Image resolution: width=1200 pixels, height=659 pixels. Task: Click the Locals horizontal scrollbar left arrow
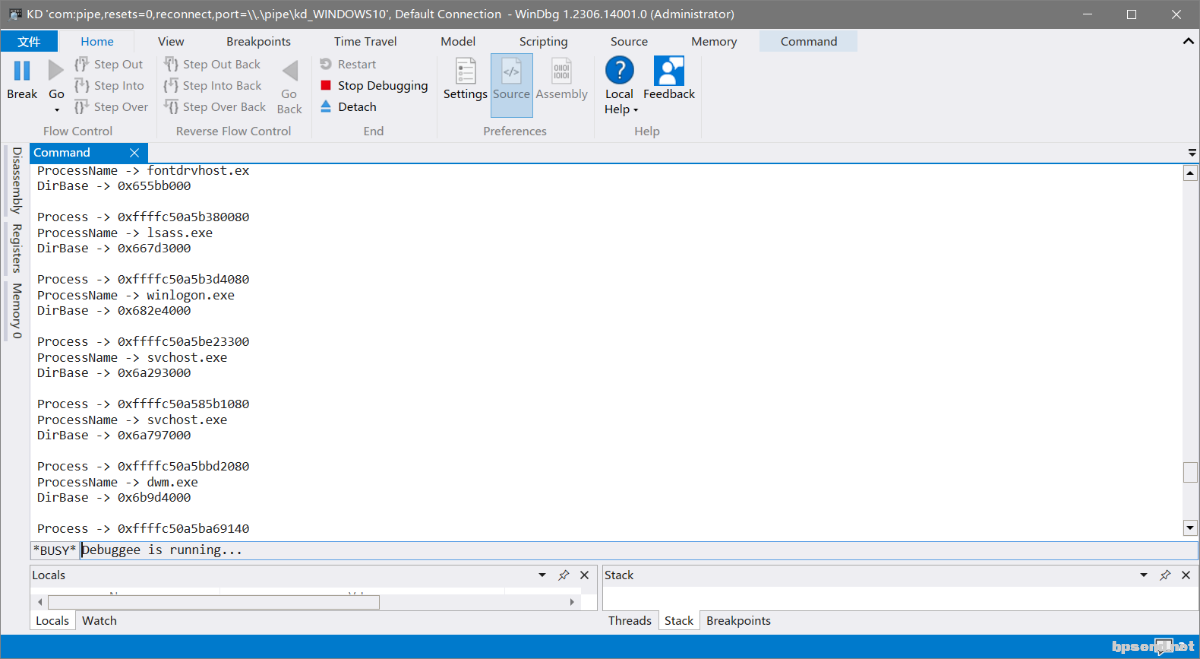[41, 602]
